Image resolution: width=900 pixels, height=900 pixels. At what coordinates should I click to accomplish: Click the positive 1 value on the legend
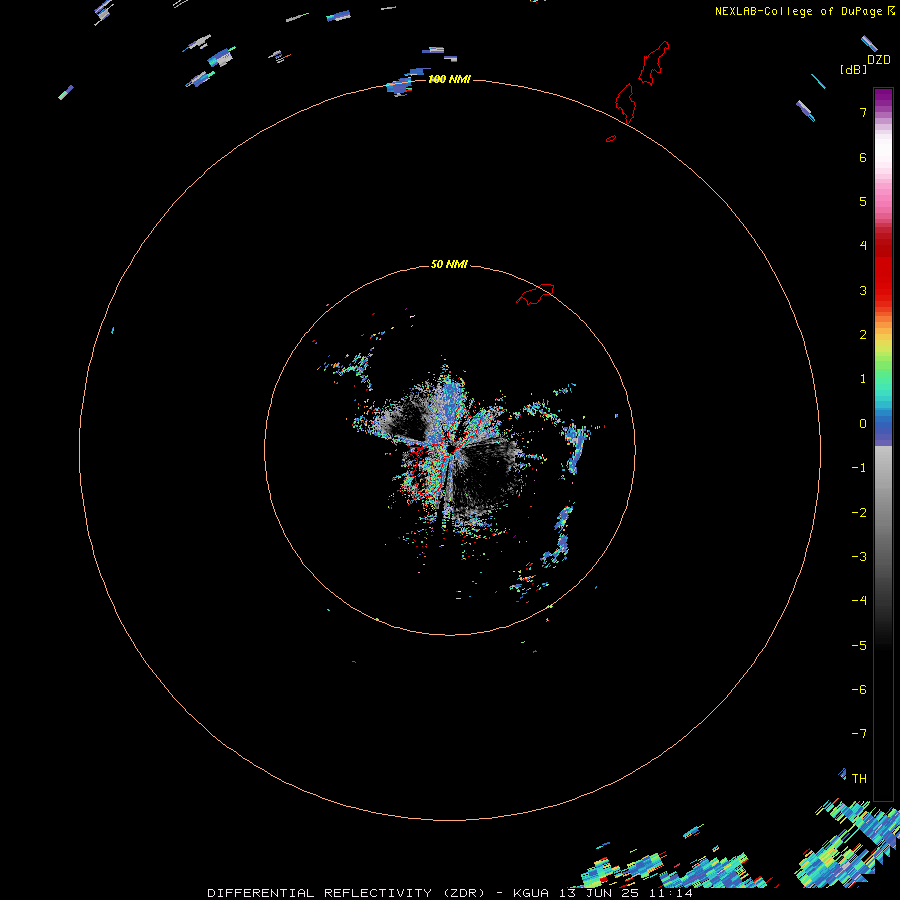tap(863, 379)
